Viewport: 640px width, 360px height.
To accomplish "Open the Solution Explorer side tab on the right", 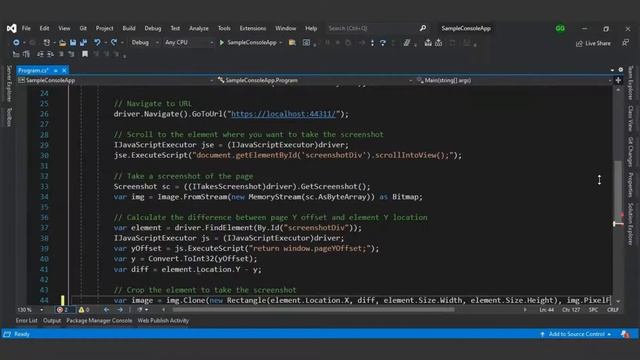I will (630, 224).
